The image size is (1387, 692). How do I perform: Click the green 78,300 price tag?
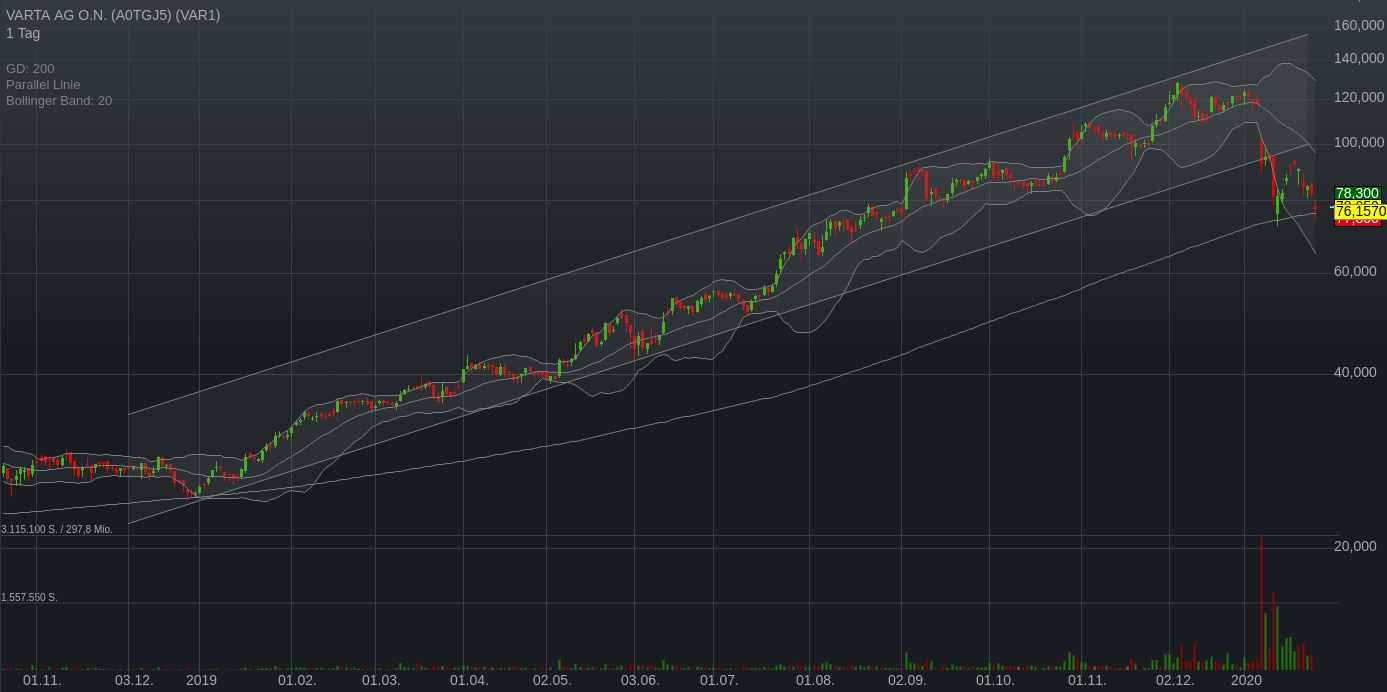[x=1357, y=193]
